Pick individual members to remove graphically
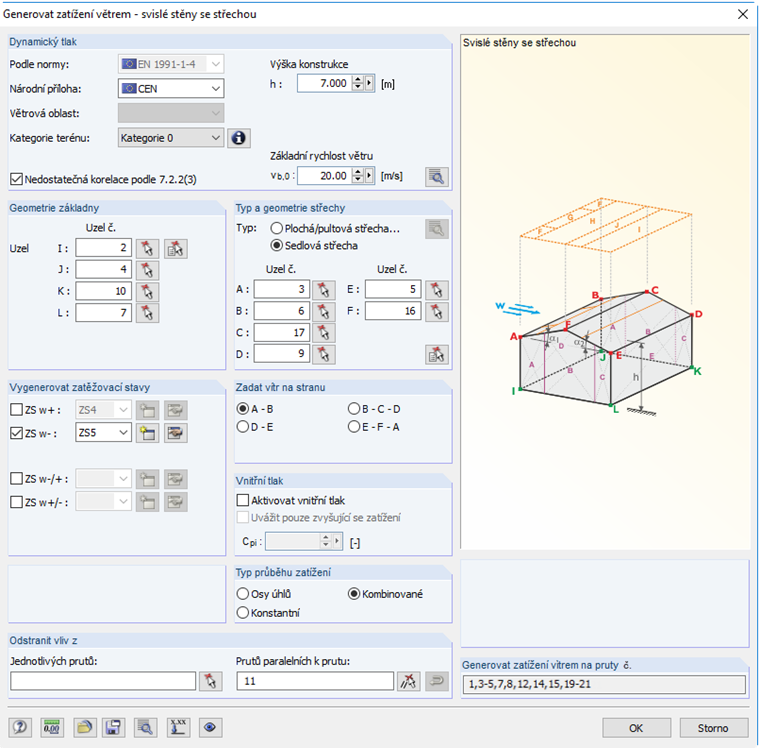The image size is (760, 748). [x=210, y=681]
